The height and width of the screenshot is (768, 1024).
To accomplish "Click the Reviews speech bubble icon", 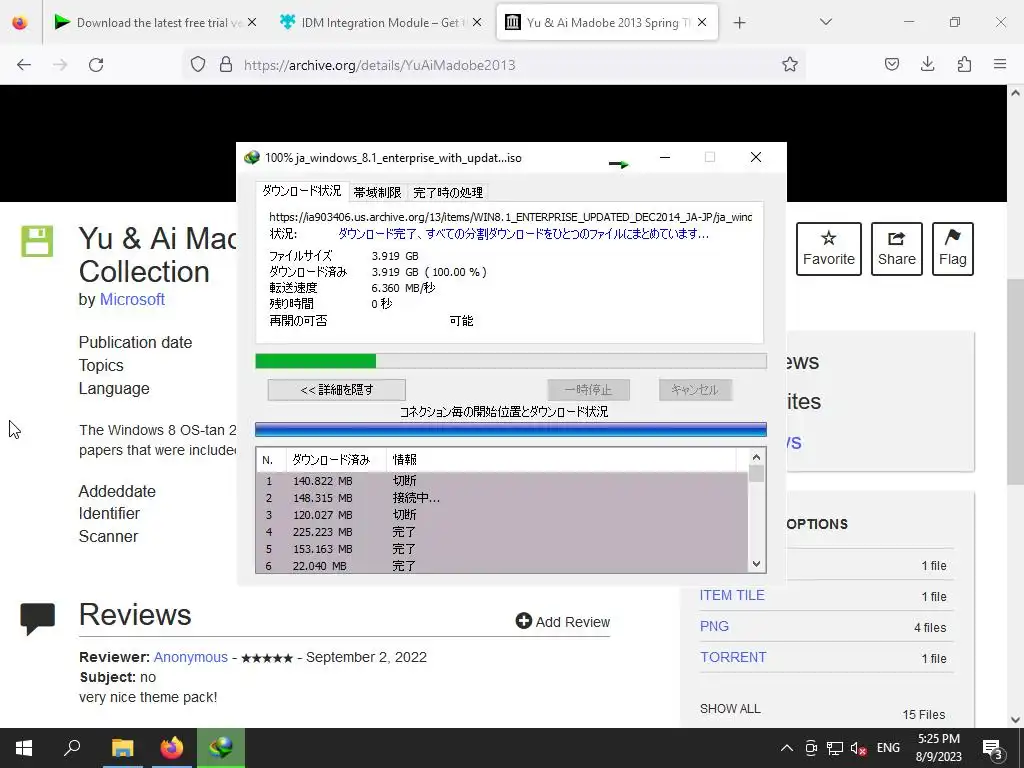I will (38, 618).
